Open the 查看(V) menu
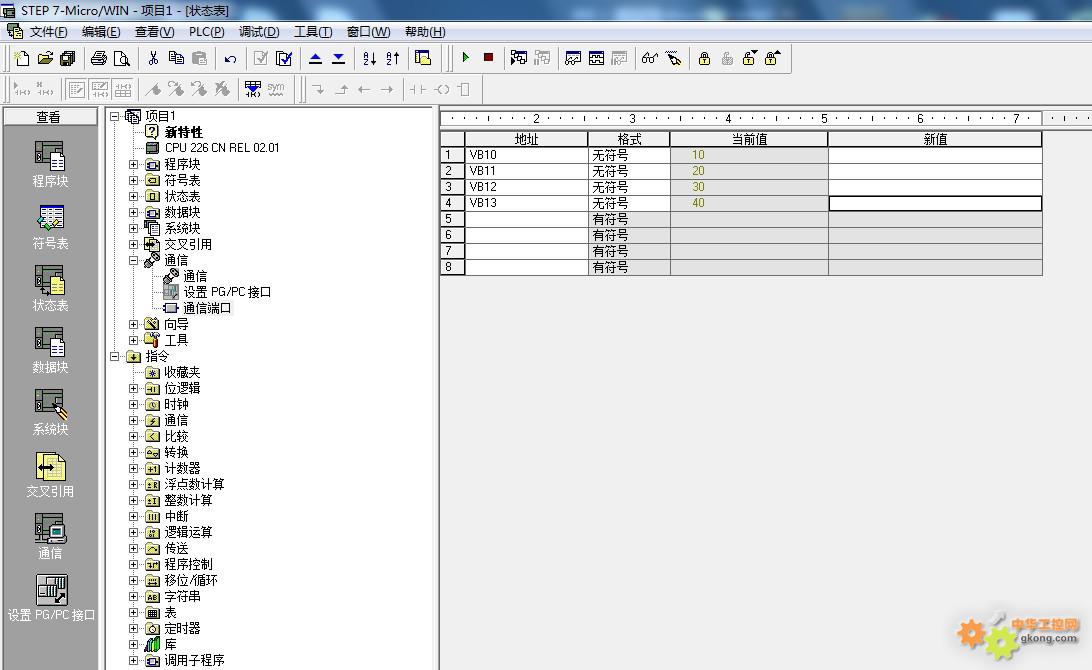Image resolution: width=1092 pixels, height=670 pixels. pos(154,32)
